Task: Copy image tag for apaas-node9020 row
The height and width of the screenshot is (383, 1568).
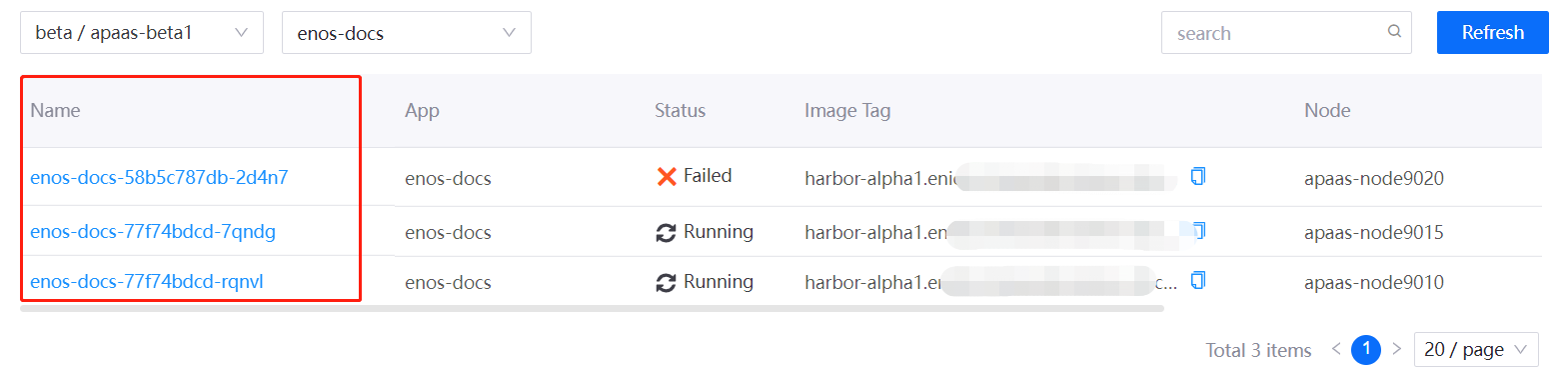Action: point(1198,177)
